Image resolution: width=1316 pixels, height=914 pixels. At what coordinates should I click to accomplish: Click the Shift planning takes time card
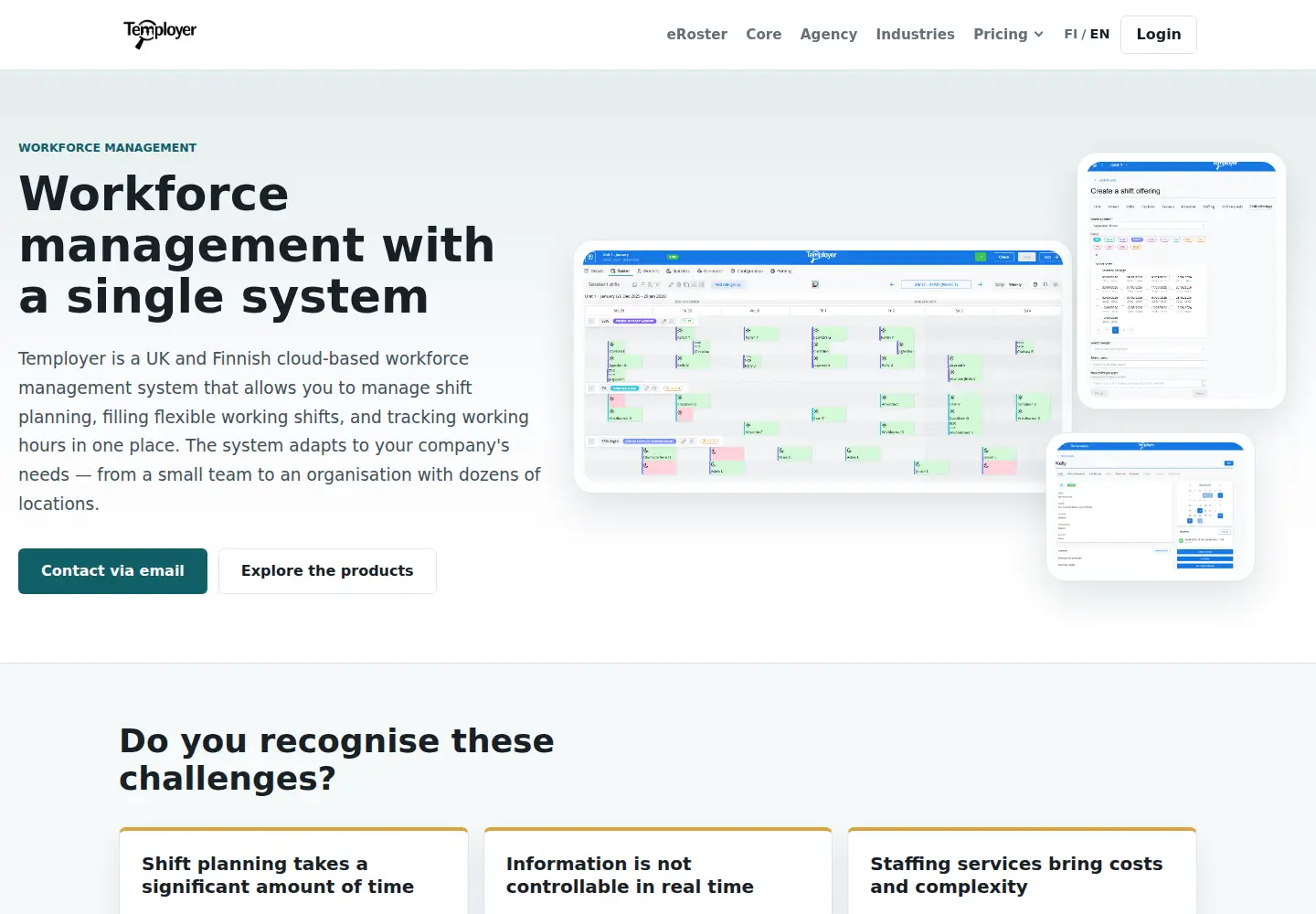[x=293, y=871]
